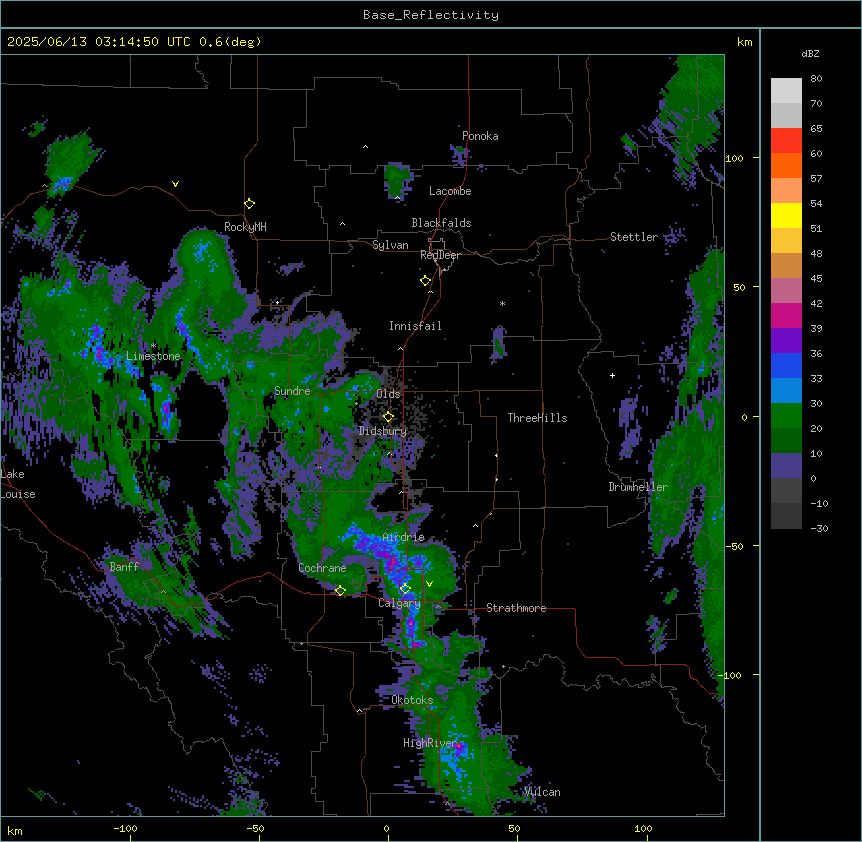Click the Strathmore city label
This screenshot has width=862, height=842.
(516, 608)
